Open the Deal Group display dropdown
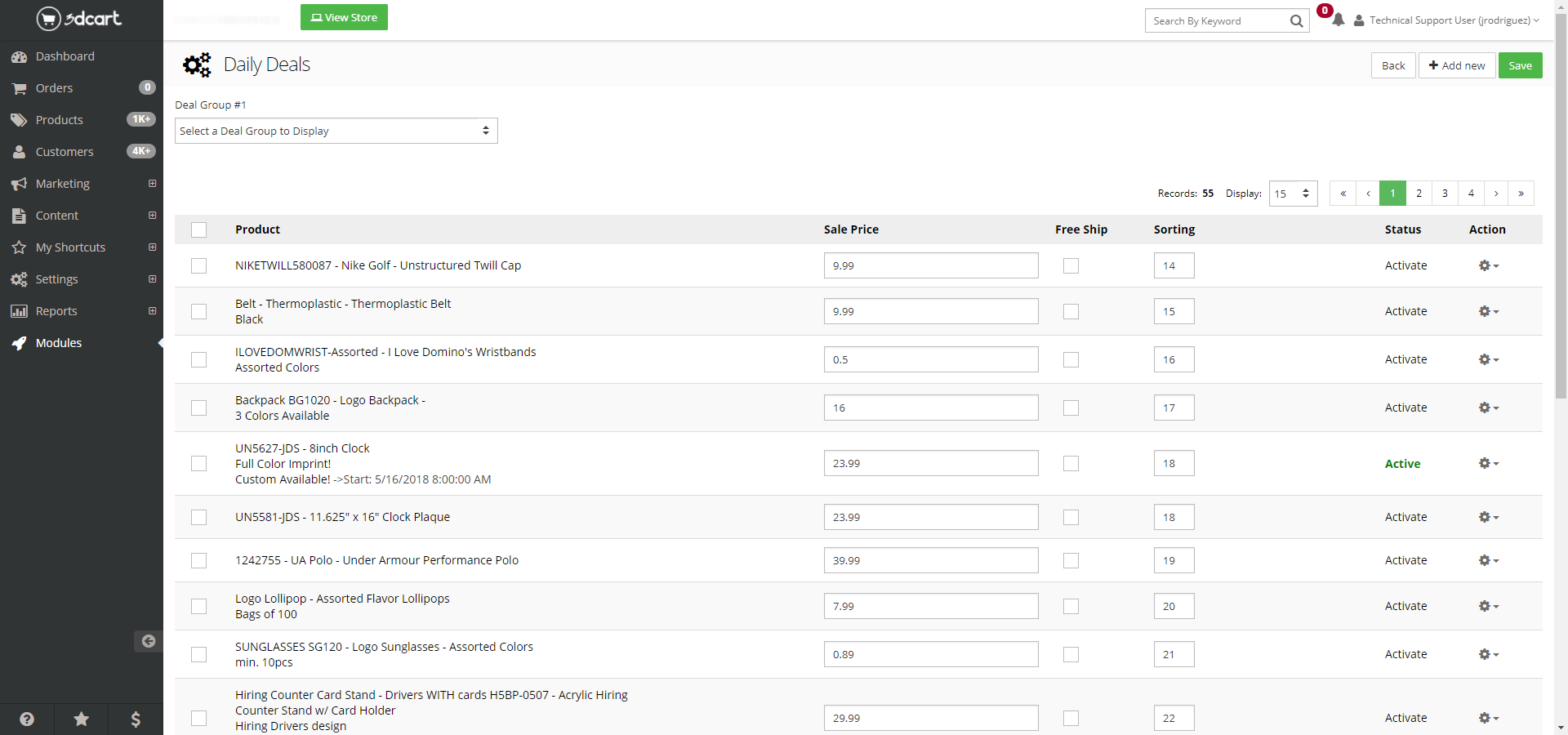 tap(336, 131)
